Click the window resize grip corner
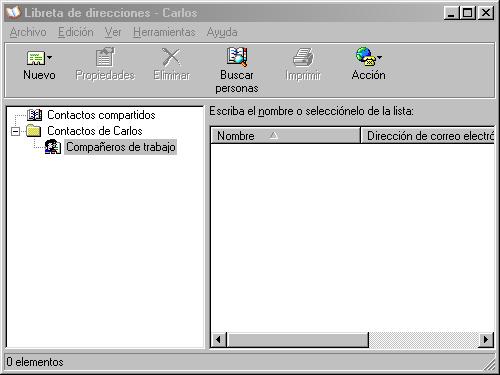 tap(489, 364)
